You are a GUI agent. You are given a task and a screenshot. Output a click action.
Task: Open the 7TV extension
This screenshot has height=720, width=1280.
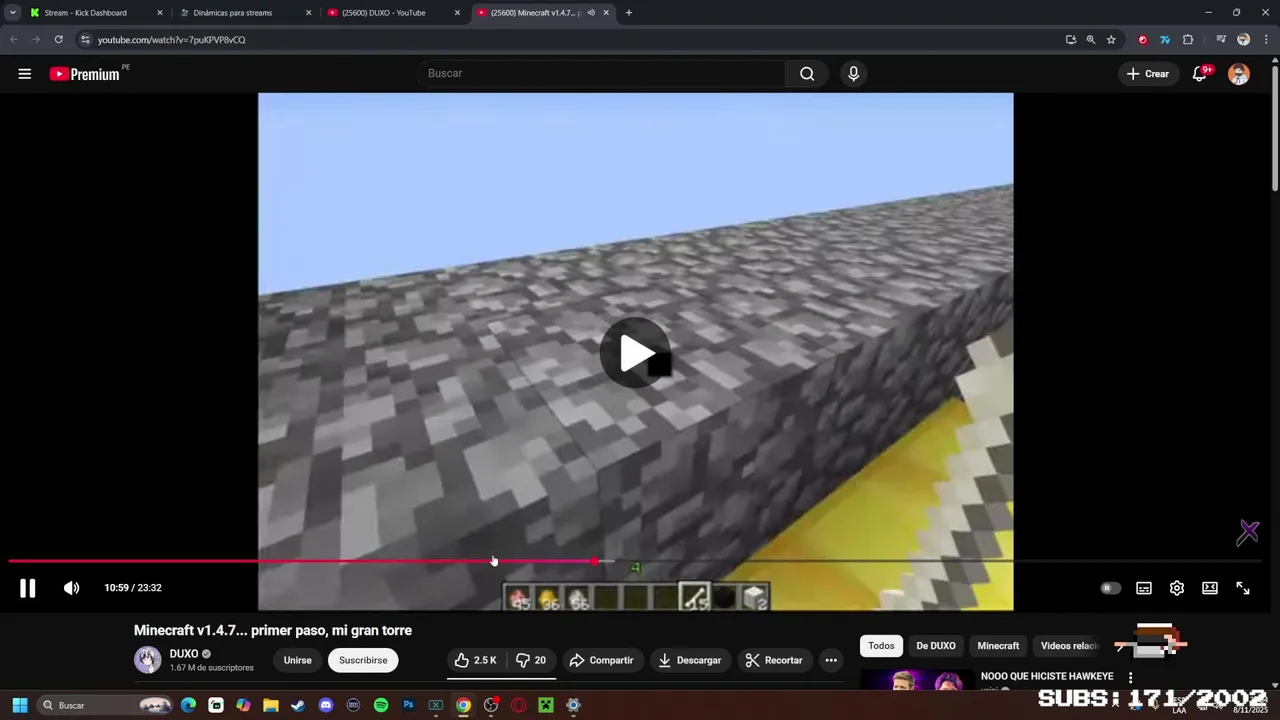tap(1165, 40)
